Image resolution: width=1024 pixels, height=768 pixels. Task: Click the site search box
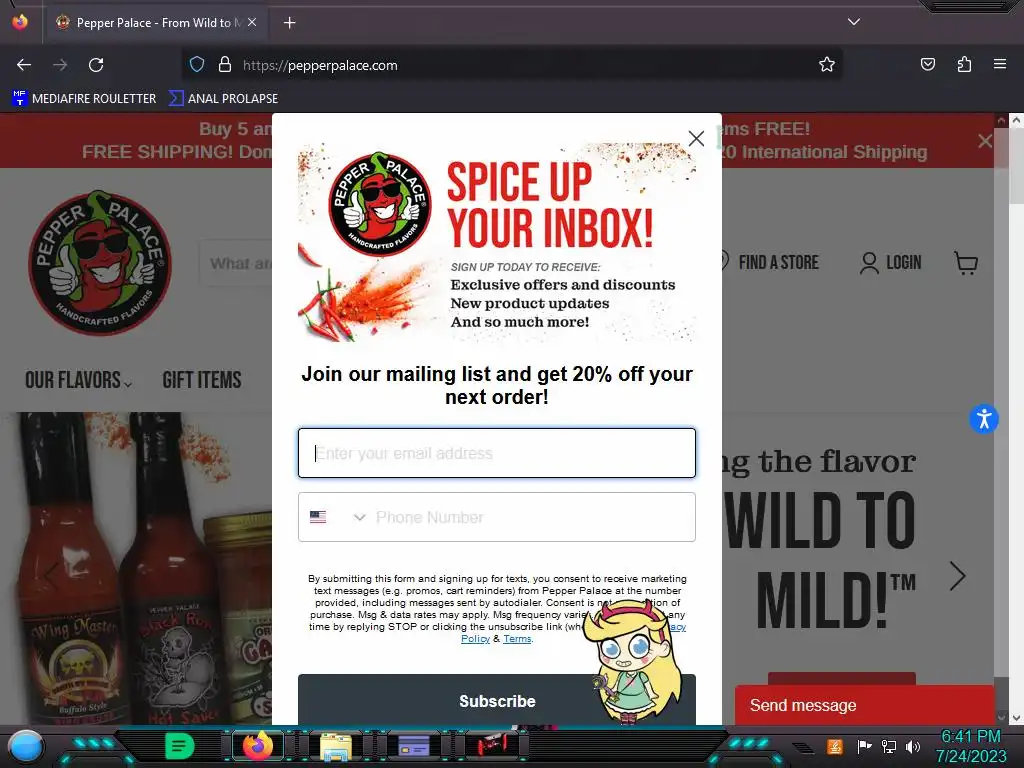click(236, 263)
